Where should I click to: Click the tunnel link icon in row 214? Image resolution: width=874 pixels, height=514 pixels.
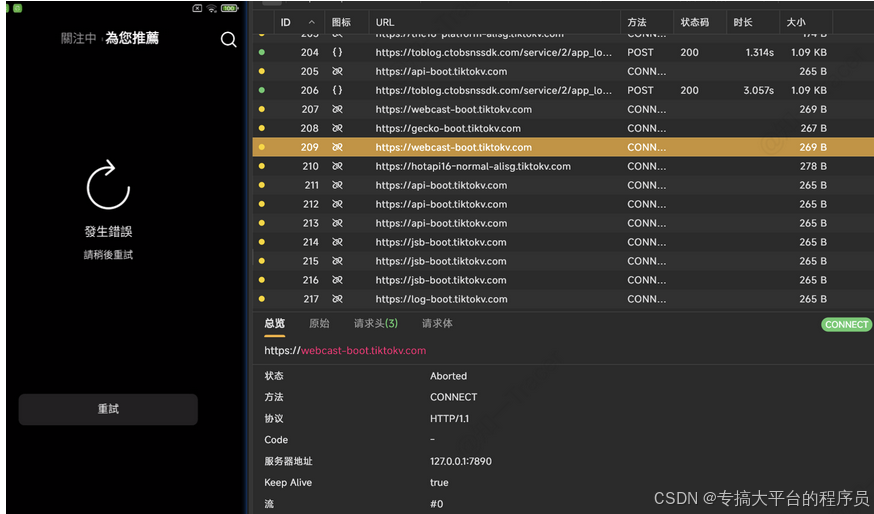[337, 242]
